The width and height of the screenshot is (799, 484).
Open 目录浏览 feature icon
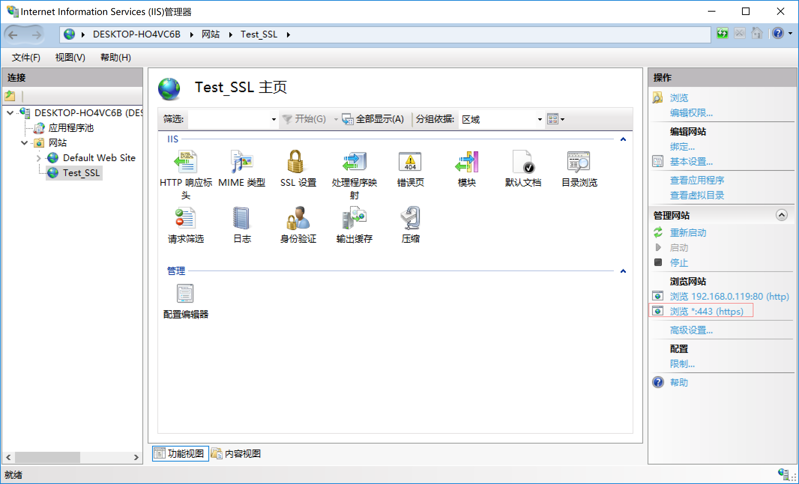tap(579, 162)
